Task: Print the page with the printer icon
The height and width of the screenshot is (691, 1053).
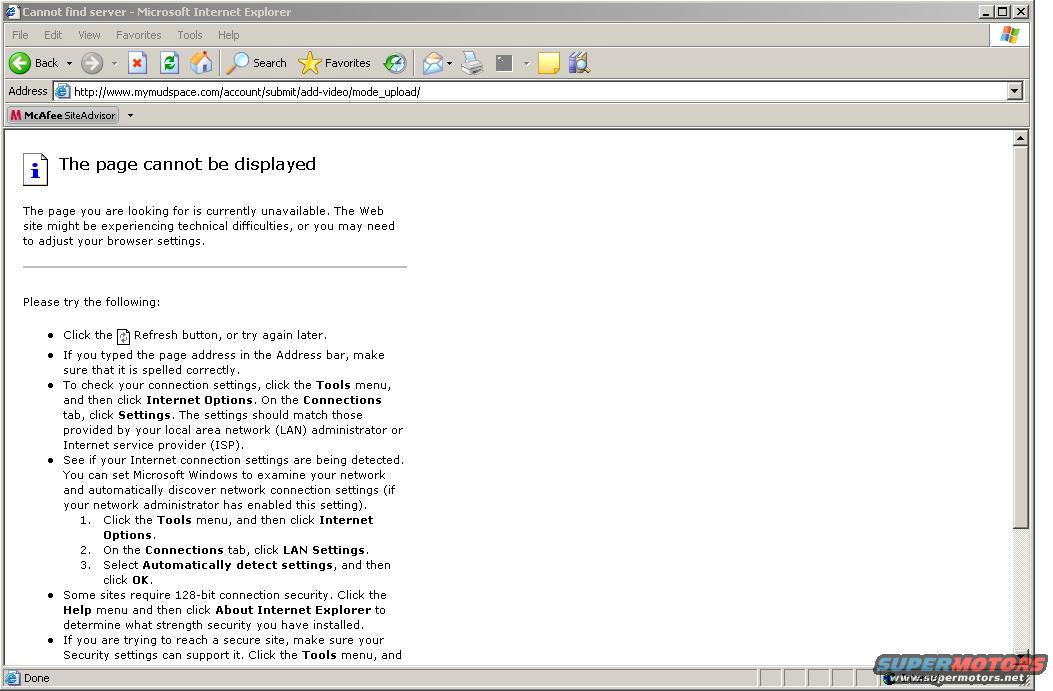Action: point(472,63)
